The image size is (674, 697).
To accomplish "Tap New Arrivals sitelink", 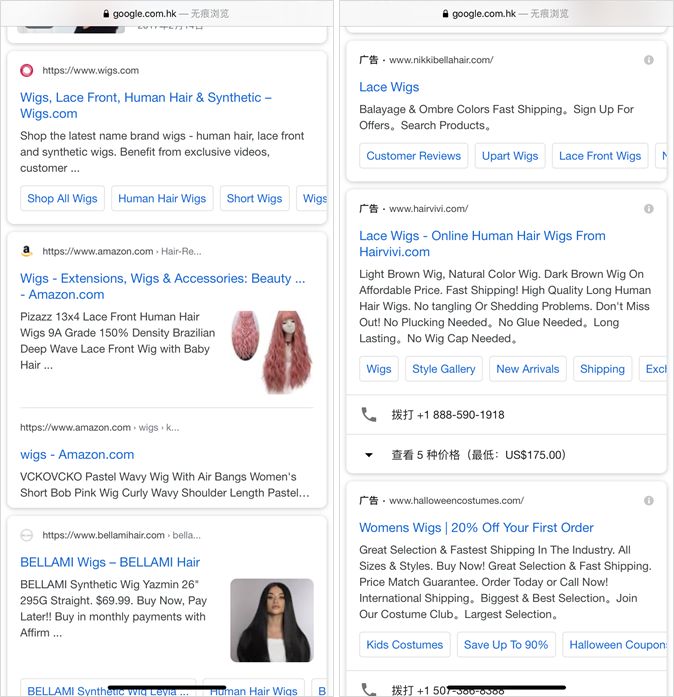I will (528, 369).
